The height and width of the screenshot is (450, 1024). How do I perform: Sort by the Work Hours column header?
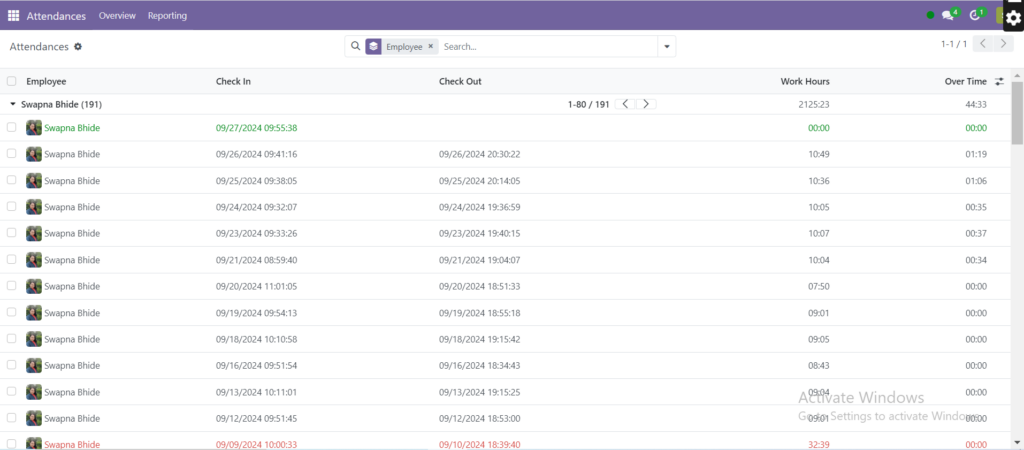(x=805, y=81)
